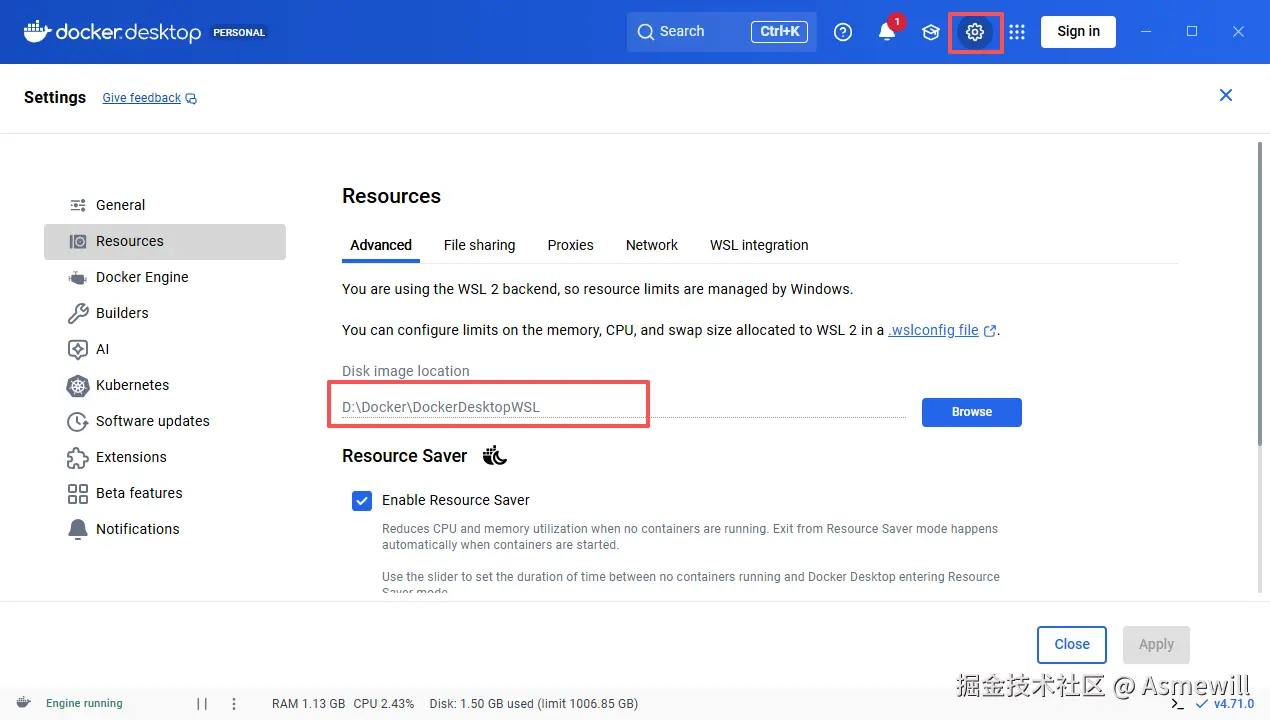The height and width of the screenshot is (720, 1270).
Task: Open the engine three-dot menu
Action: pyautogui.click(x=234, y=704)
